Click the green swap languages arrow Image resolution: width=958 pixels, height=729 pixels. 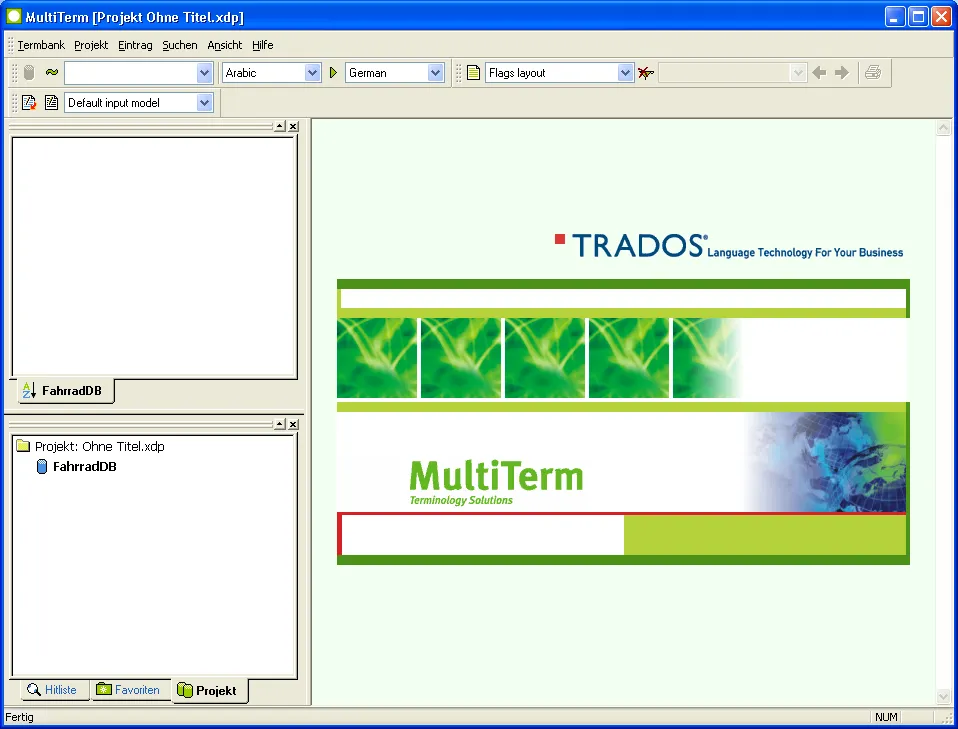coord(333,73)
